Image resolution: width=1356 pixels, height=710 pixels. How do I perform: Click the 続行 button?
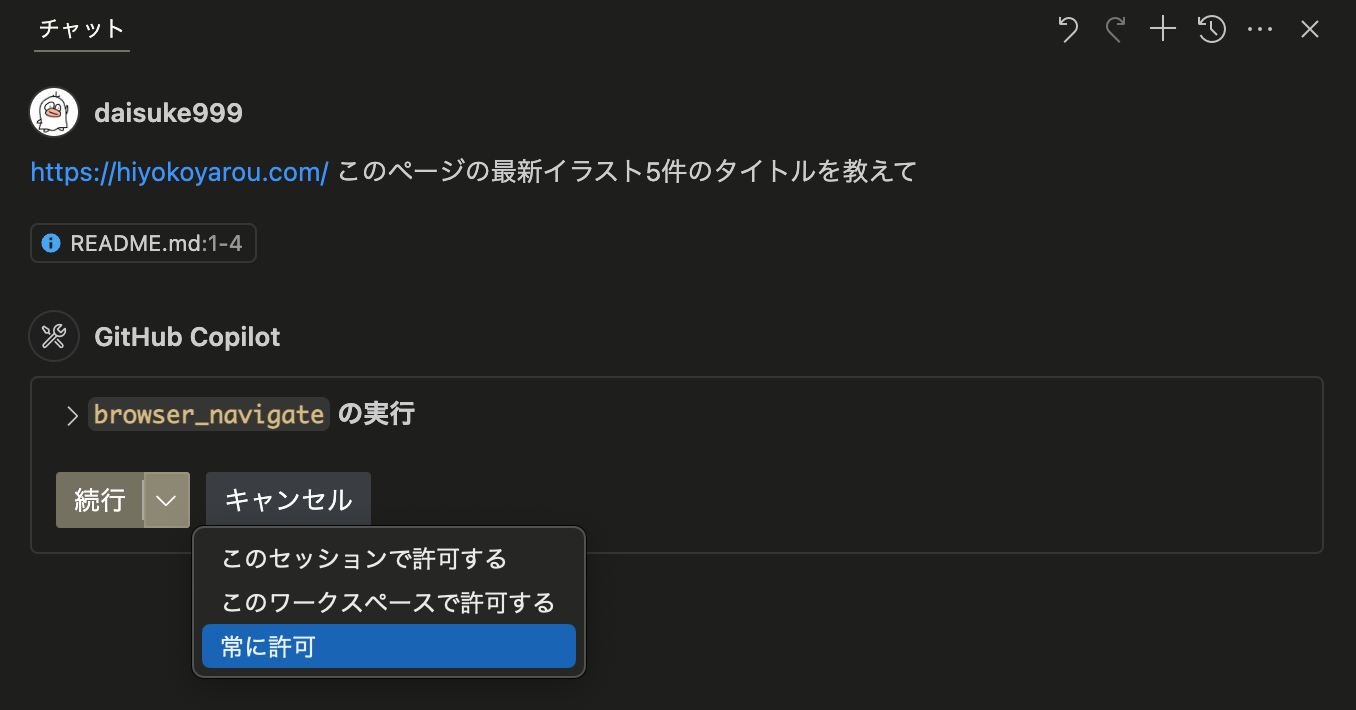tap(99, 499)
